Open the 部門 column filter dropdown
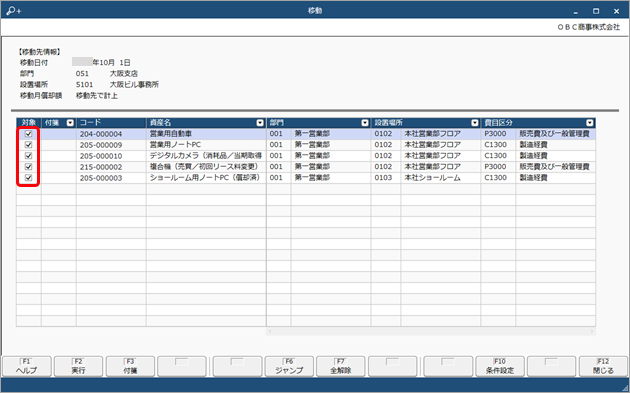This screenshot has width=630, height=393. tap(365, 123)
